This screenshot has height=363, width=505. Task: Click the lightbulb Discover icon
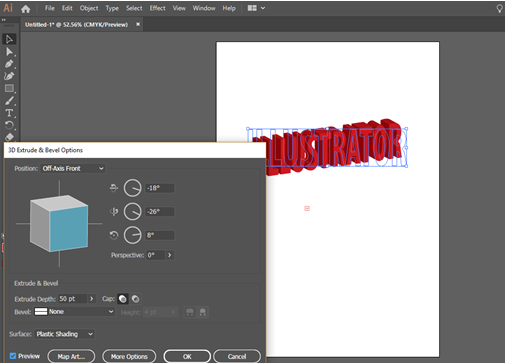(499, 8)
